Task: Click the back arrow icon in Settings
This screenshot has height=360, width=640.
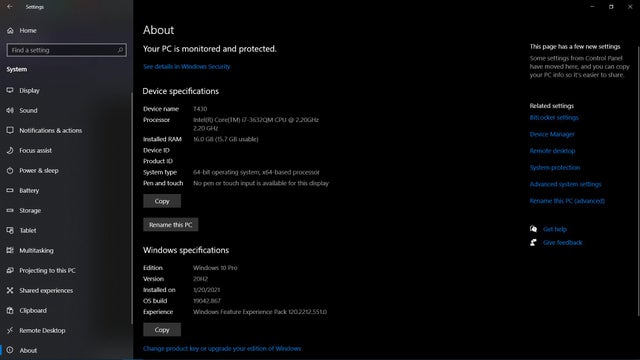Action: (x=10, y=7)
